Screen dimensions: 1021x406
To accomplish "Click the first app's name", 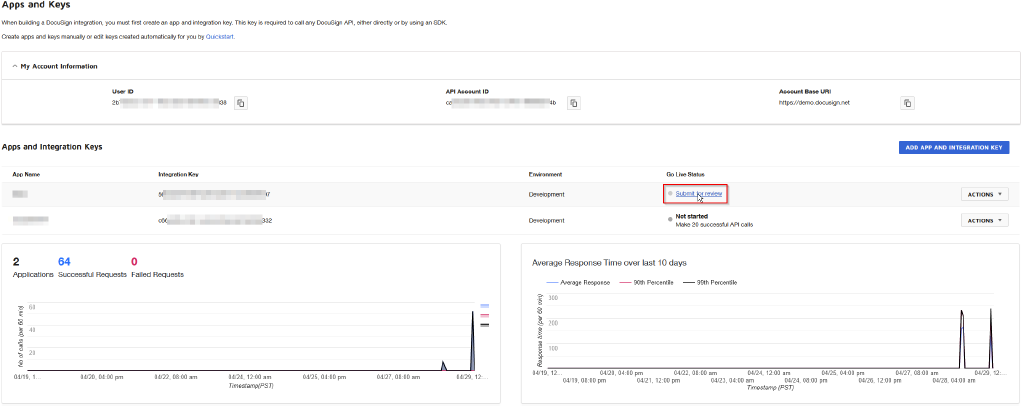I will coord(20,194).
